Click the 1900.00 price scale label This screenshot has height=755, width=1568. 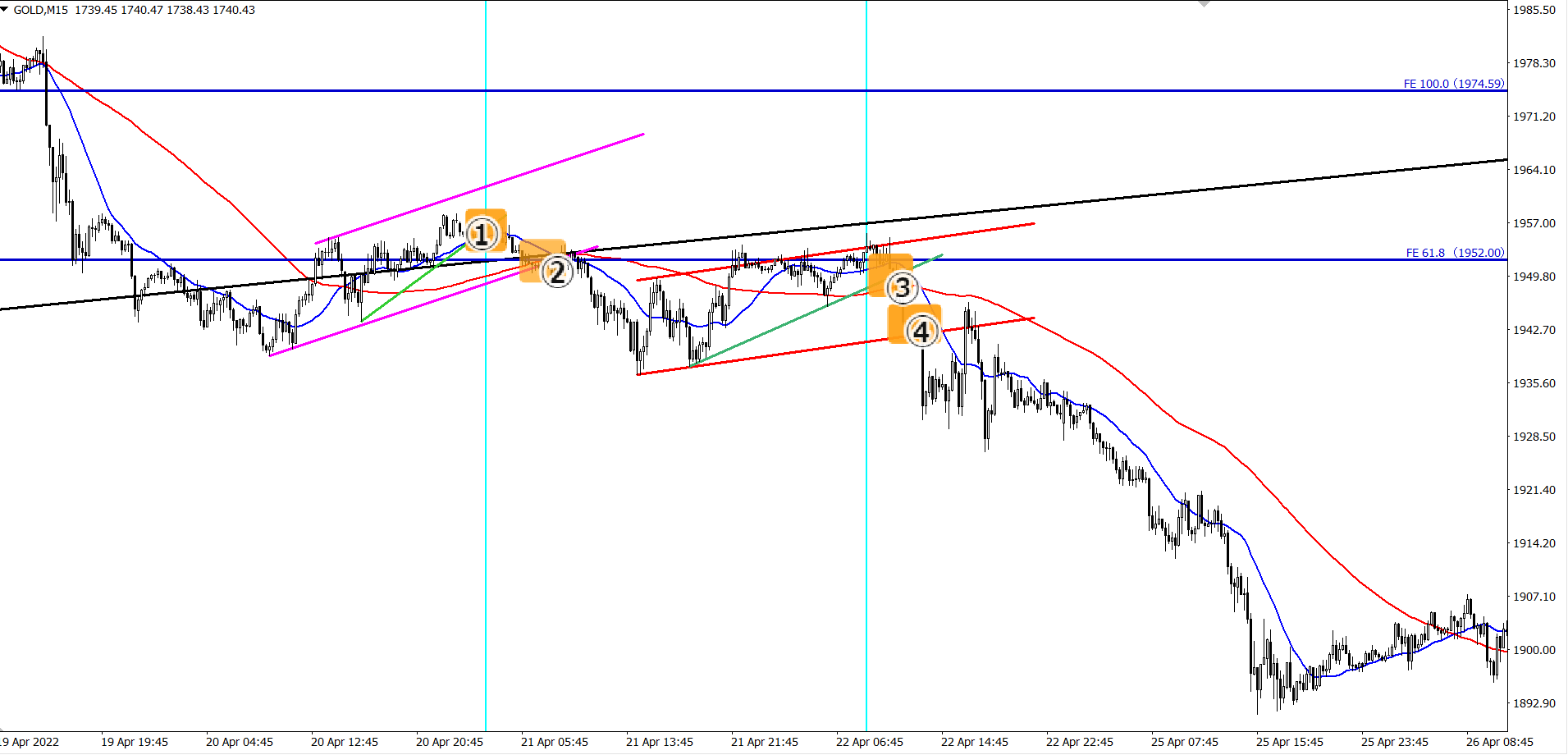tap(1534, 650)
